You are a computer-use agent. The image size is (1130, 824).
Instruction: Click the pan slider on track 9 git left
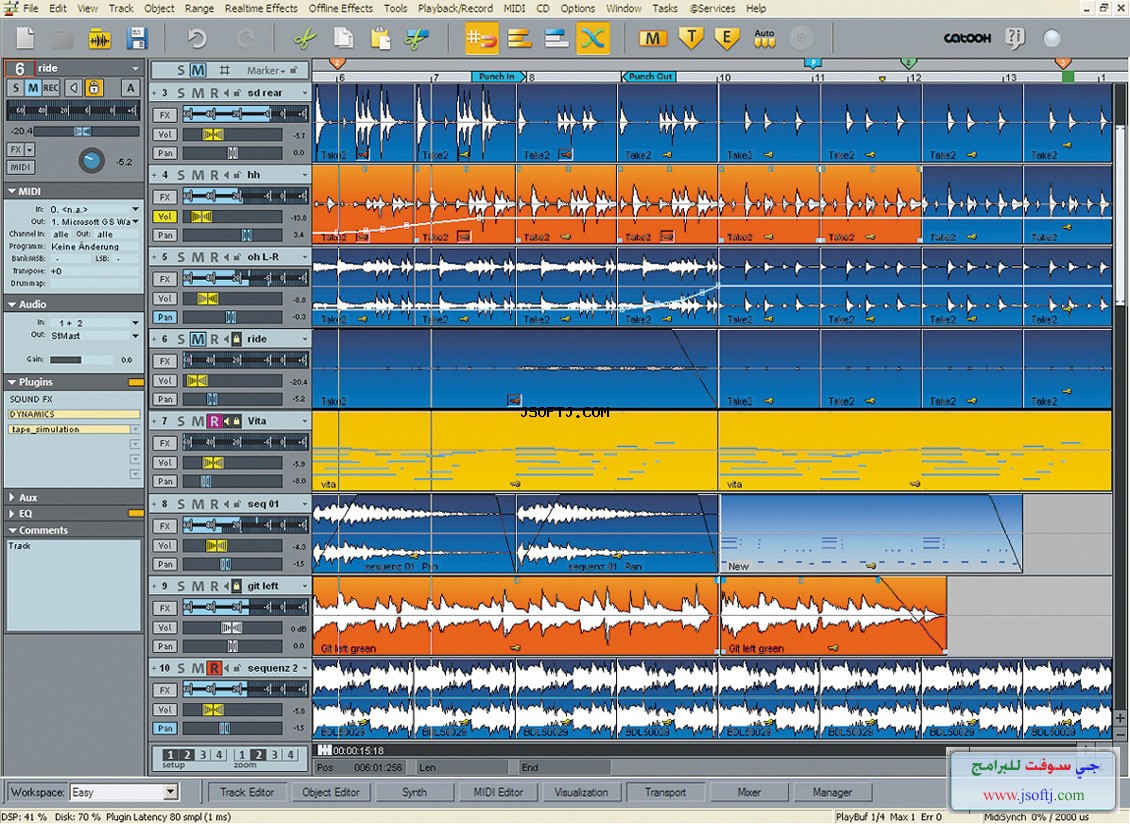point(232,647)
